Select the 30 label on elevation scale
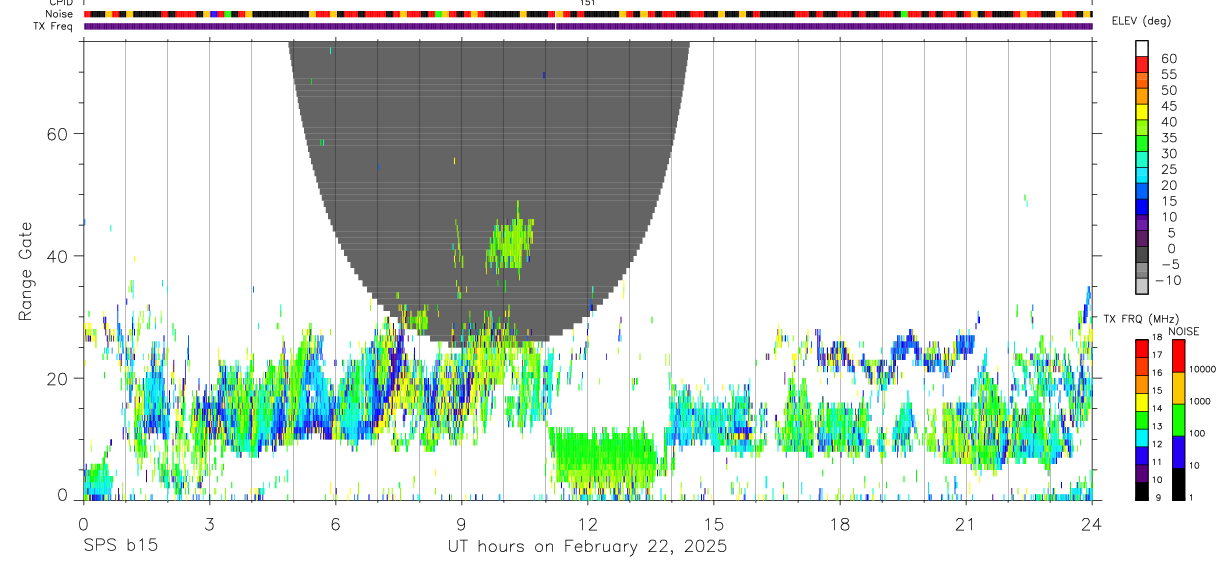Screen dimensions: 1228x567 (x=1168, y=154)
